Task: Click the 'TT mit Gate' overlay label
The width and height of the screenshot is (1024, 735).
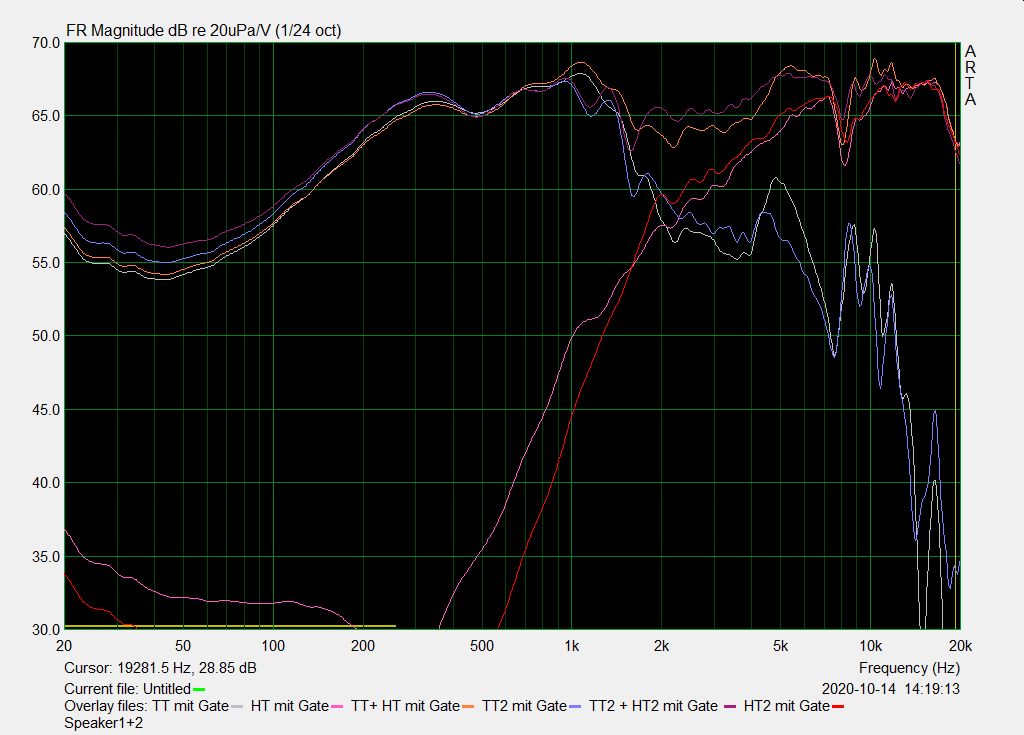Action: [191, 706]
